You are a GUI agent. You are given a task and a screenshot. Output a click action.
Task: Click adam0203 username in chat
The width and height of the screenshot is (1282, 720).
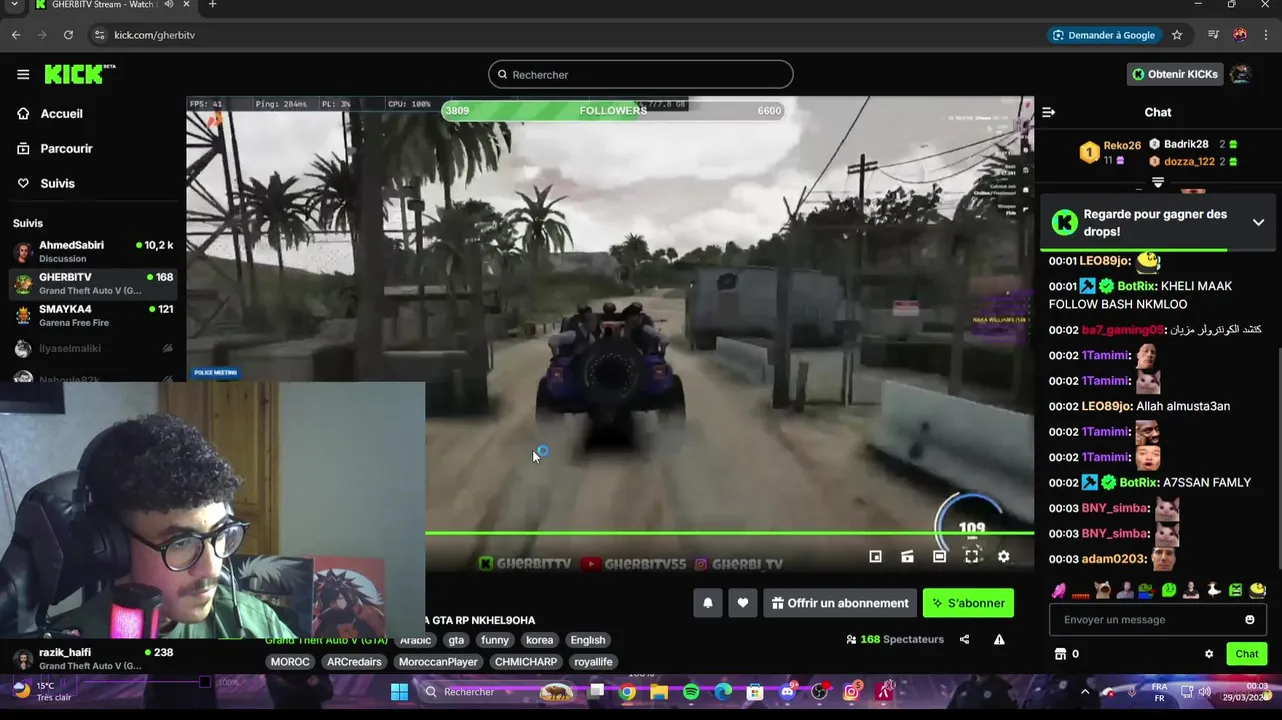1113,559
